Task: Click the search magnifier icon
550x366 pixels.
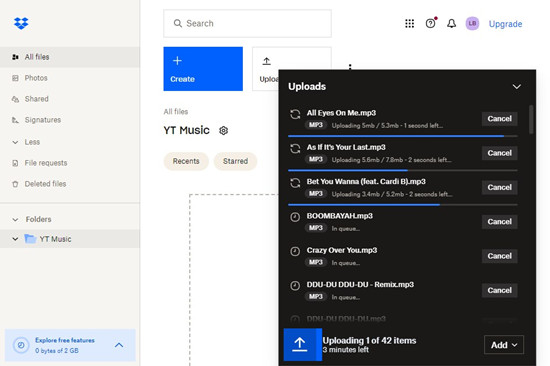Action: pos(178,24)
